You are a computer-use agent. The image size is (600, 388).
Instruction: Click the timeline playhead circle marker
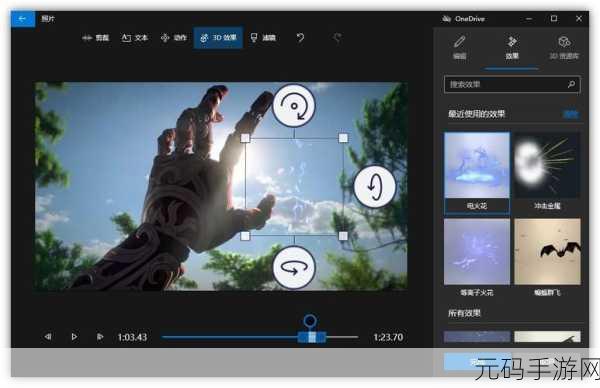pos(310,321)
